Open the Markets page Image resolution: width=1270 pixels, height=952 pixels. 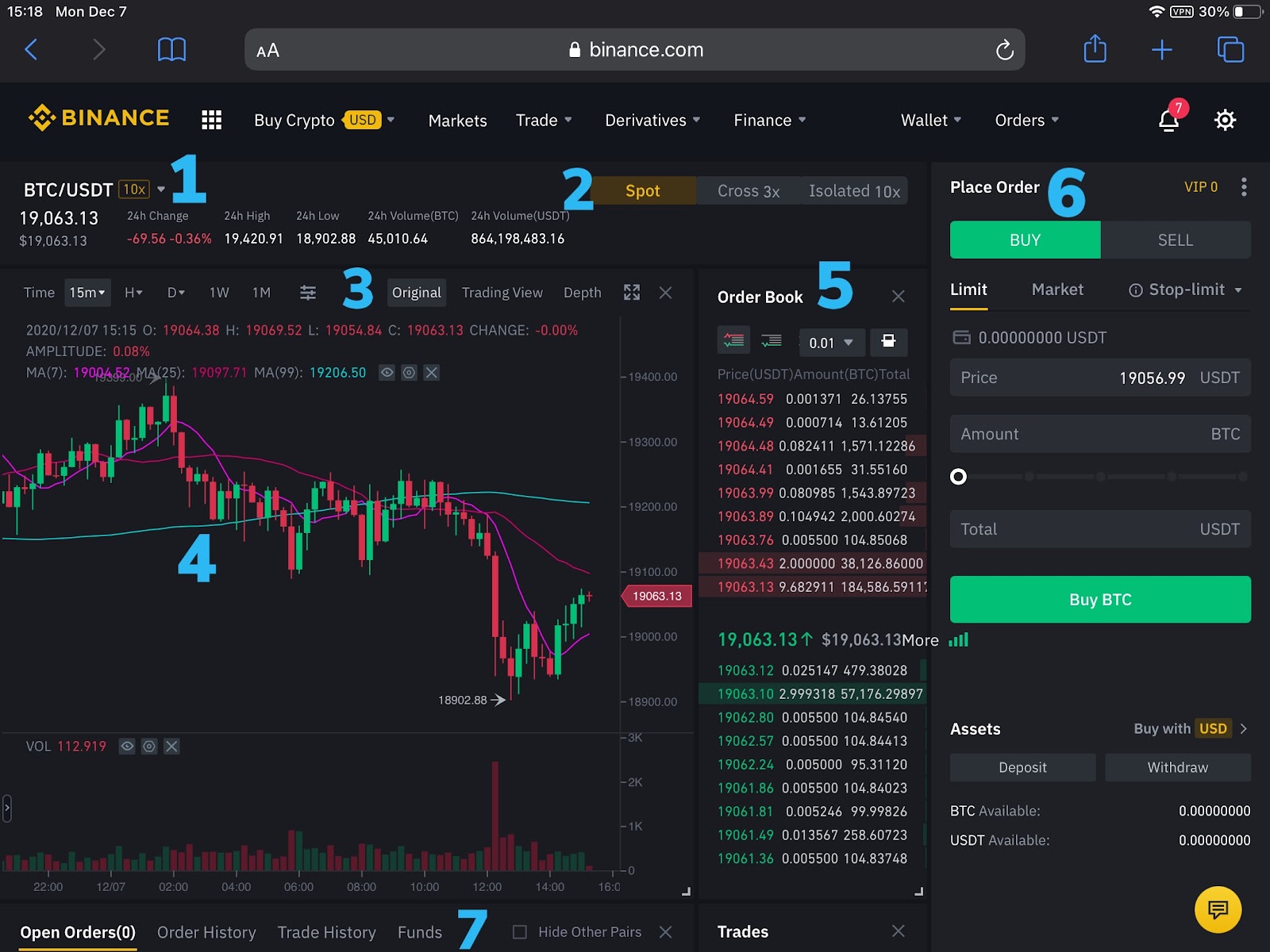458,121
